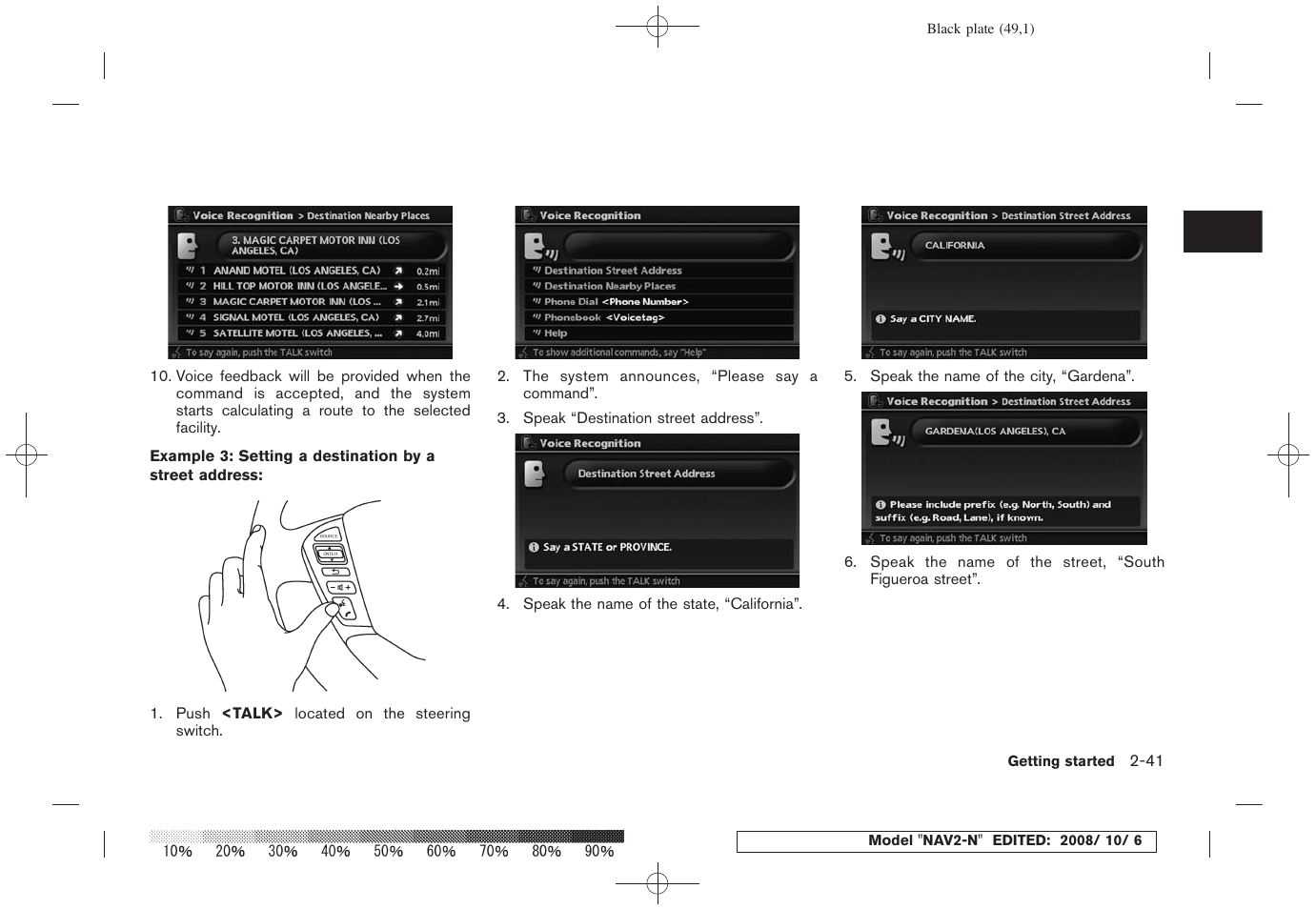This screenshot has height=909, width=1316.
Task: Click back arrow button on steering switch
Action: coord(335,571)
